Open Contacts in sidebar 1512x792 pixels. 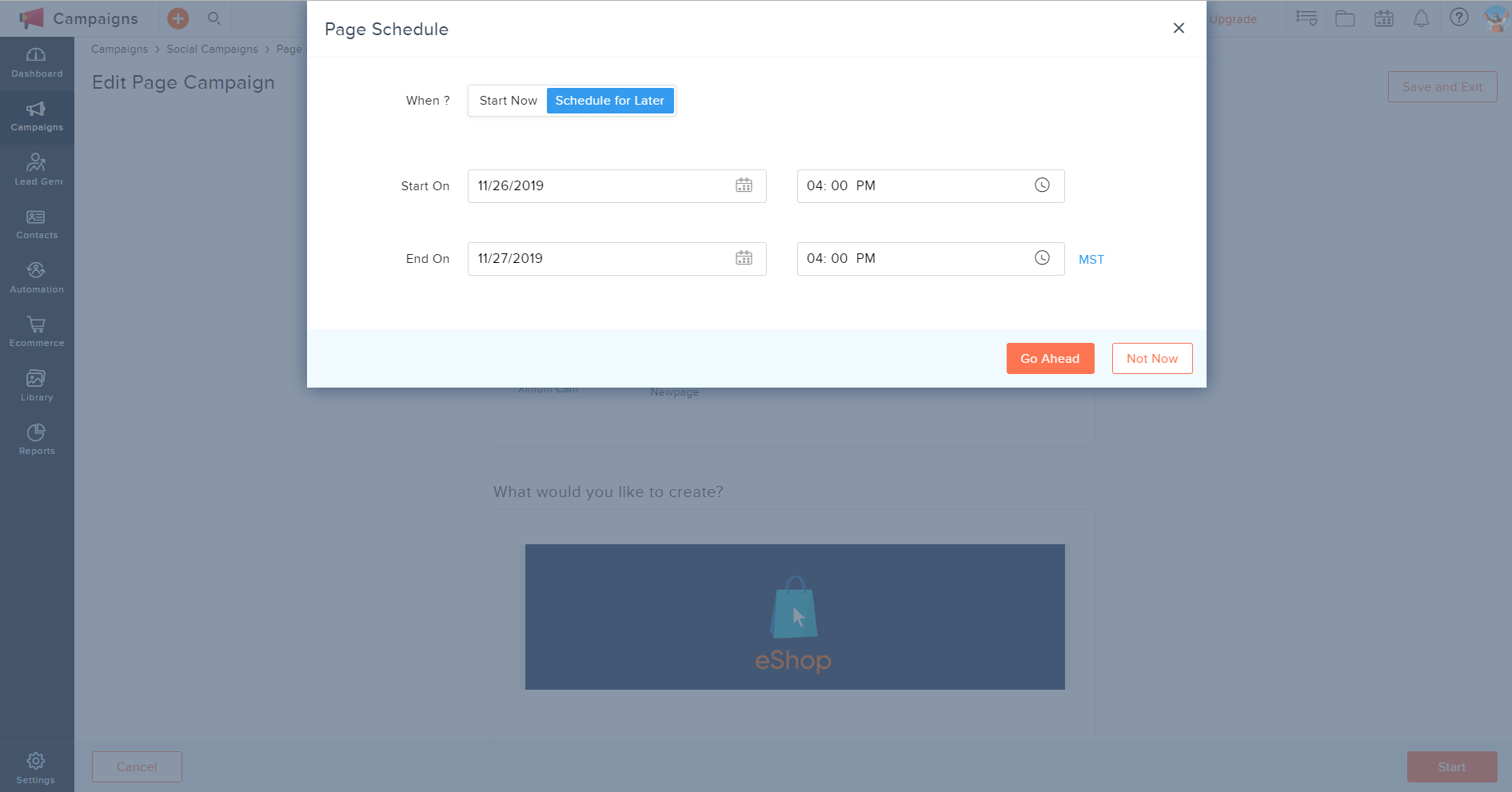37,225
